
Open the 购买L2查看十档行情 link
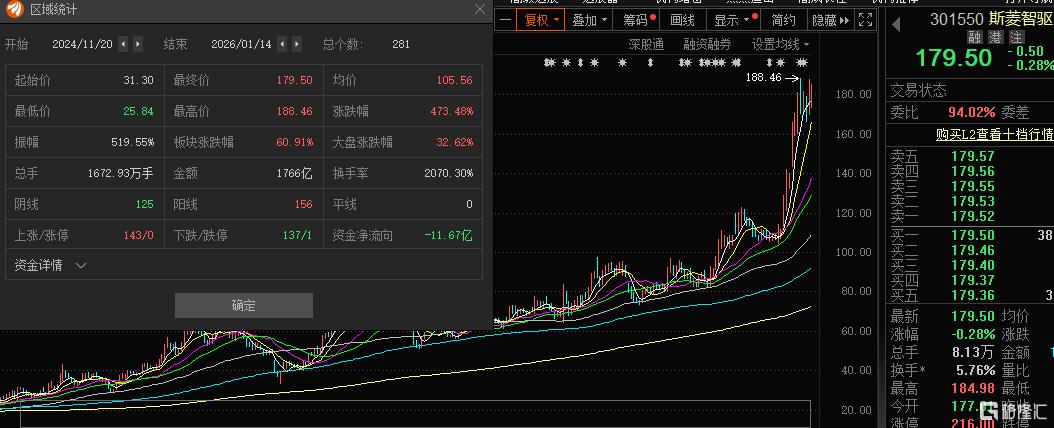coord(994,134)
